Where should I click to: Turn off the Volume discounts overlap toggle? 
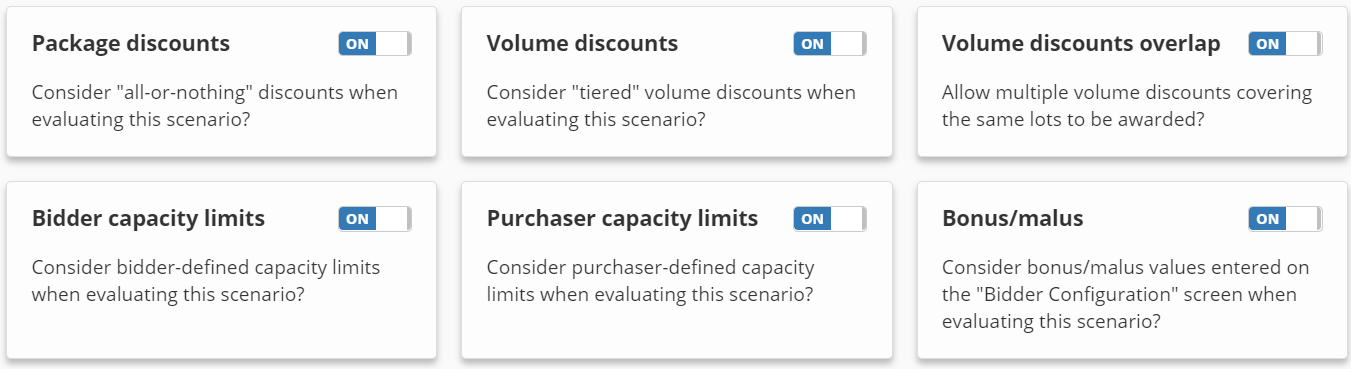tap(1285, 44)
